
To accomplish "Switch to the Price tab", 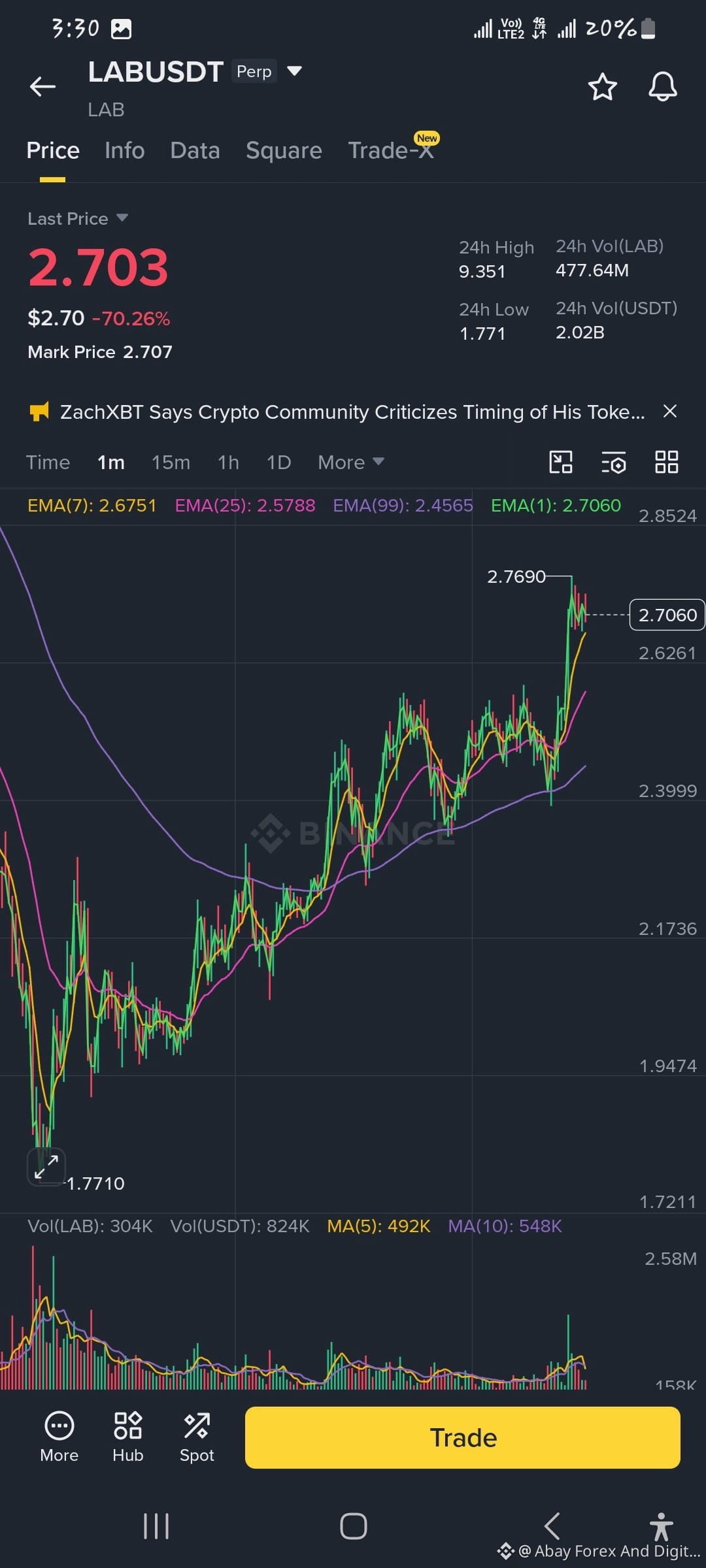I will [x=53, y=150].
